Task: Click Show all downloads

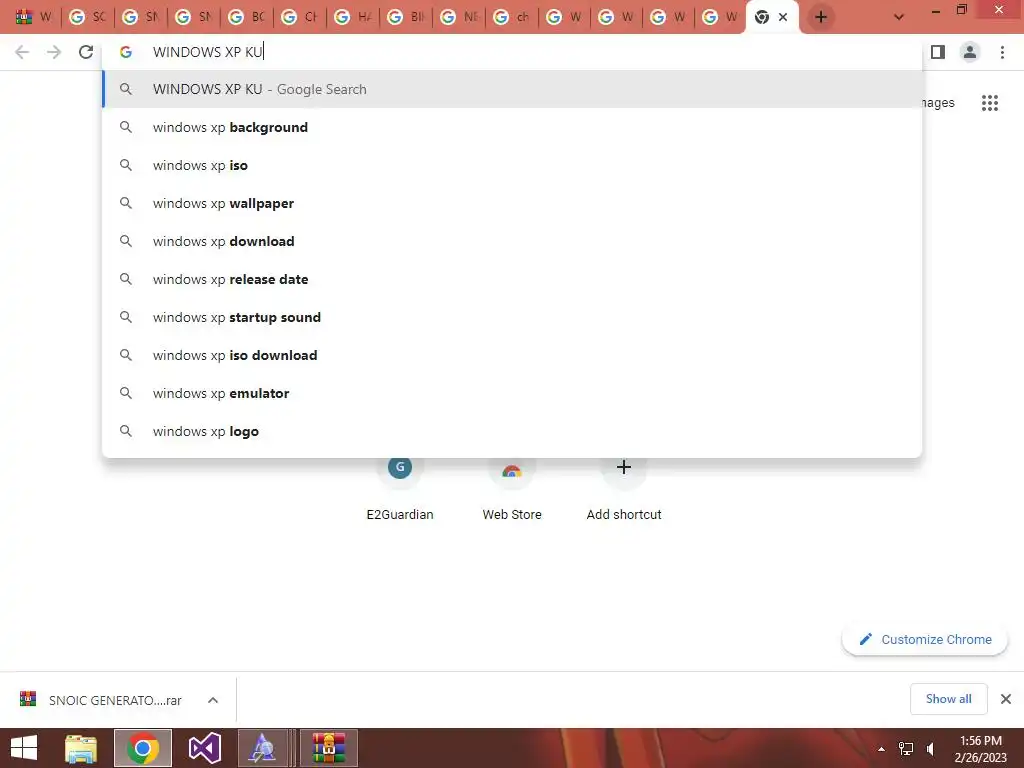Action: [x=948, y=699]
